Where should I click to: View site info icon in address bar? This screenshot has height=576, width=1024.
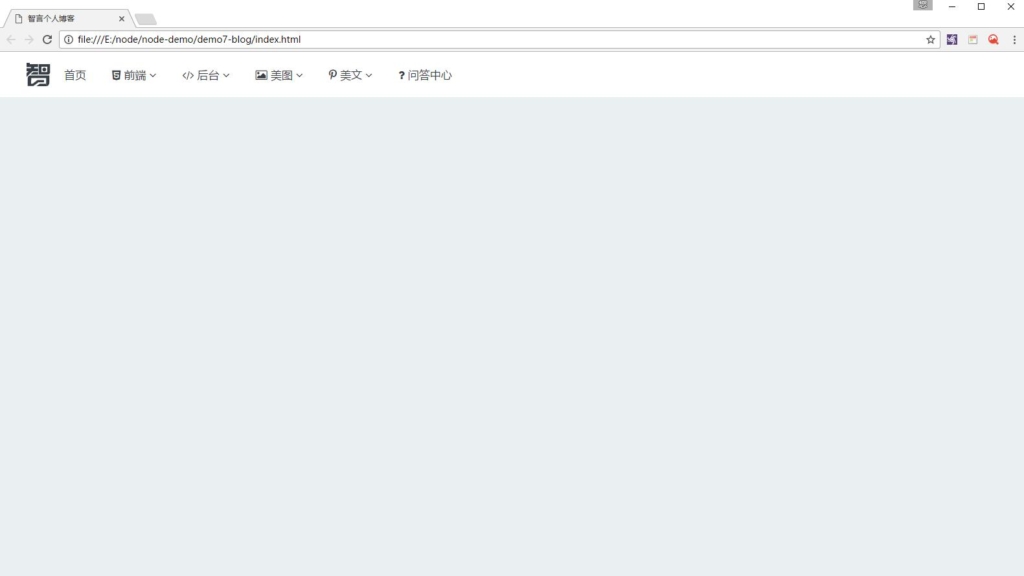click(x=69, y=39)
